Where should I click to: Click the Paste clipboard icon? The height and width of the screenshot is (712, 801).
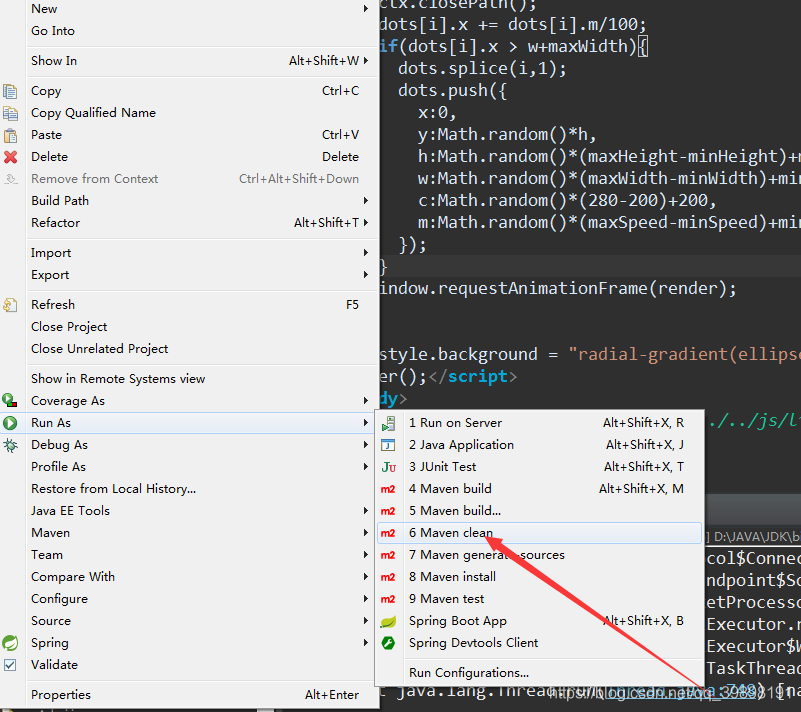pyautogui.click(x=10, y=135)
